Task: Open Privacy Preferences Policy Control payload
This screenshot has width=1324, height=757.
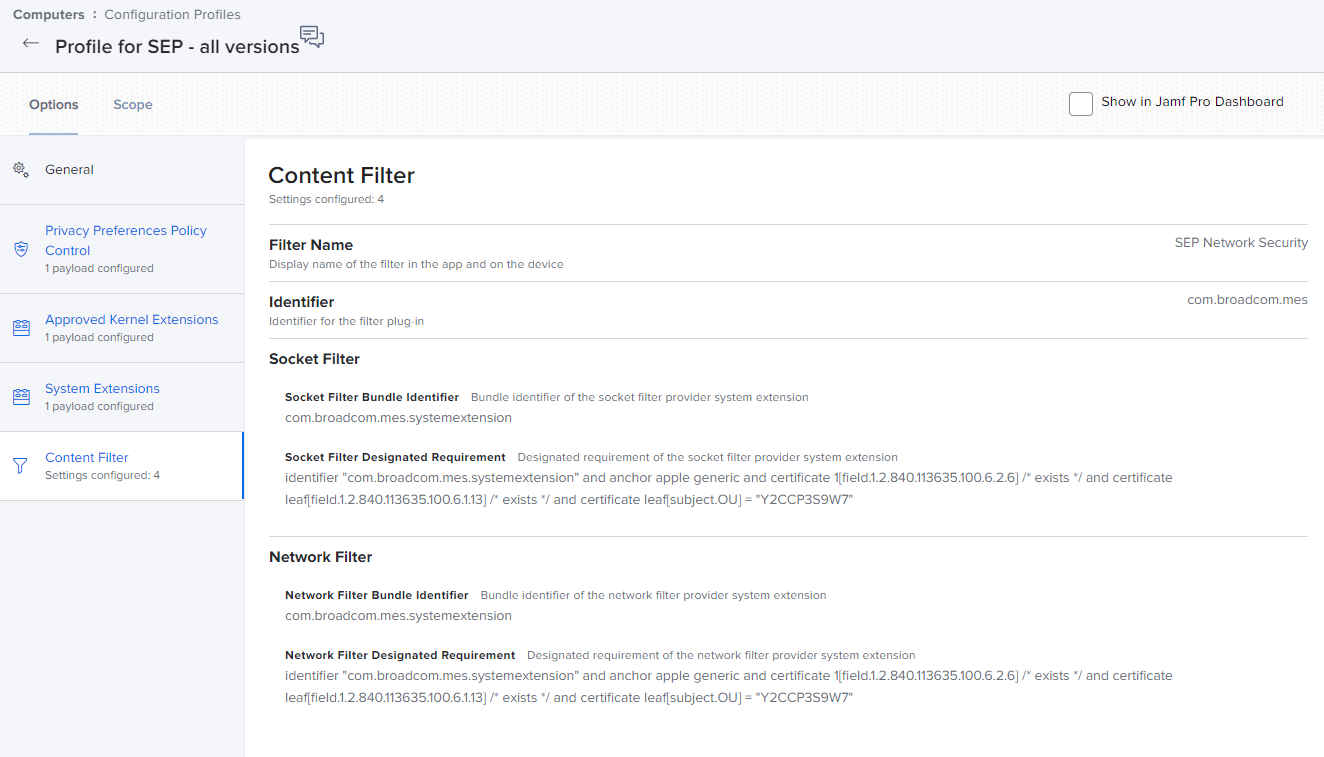Action: (x=126, y=240)
